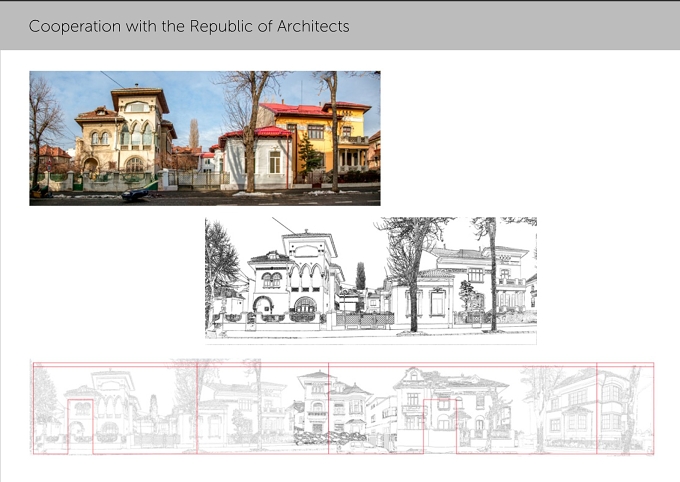Click the small red rectangle near panorama's fourth house
The width and height of the screenshot is (680, 482).
pos(440,426)
